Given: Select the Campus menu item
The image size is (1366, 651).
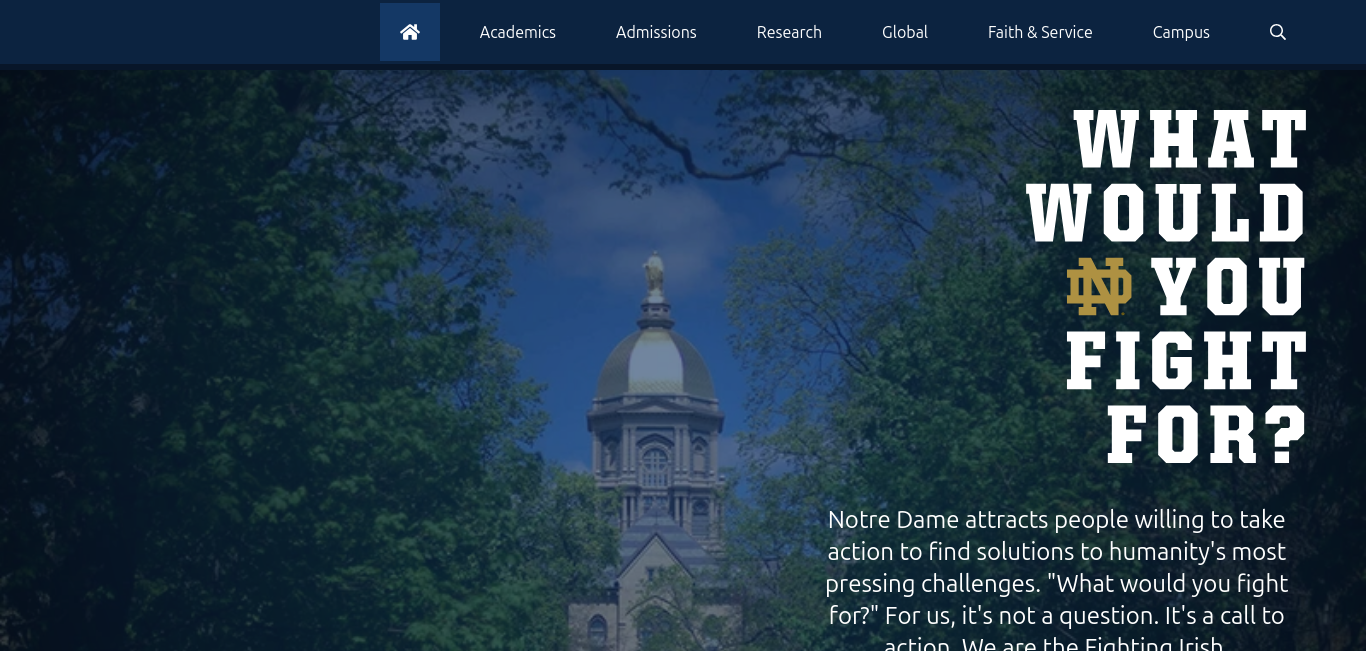Looking at the screenshot, I should 1180,32.
